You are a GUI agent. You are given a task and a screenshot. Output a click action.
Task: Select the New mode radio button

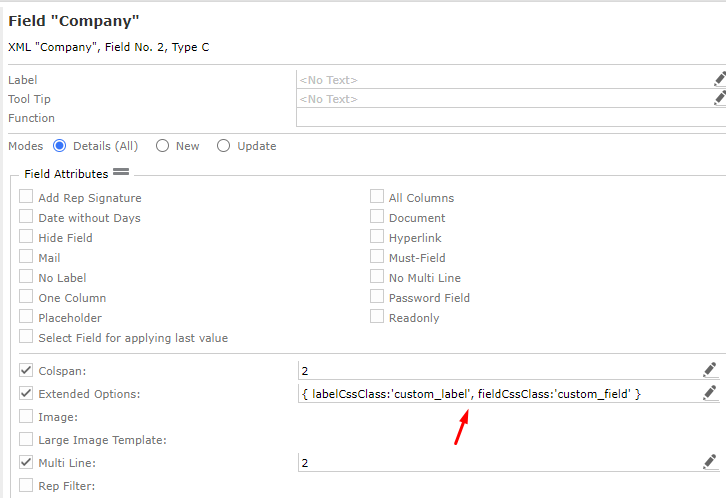(162, 146)
